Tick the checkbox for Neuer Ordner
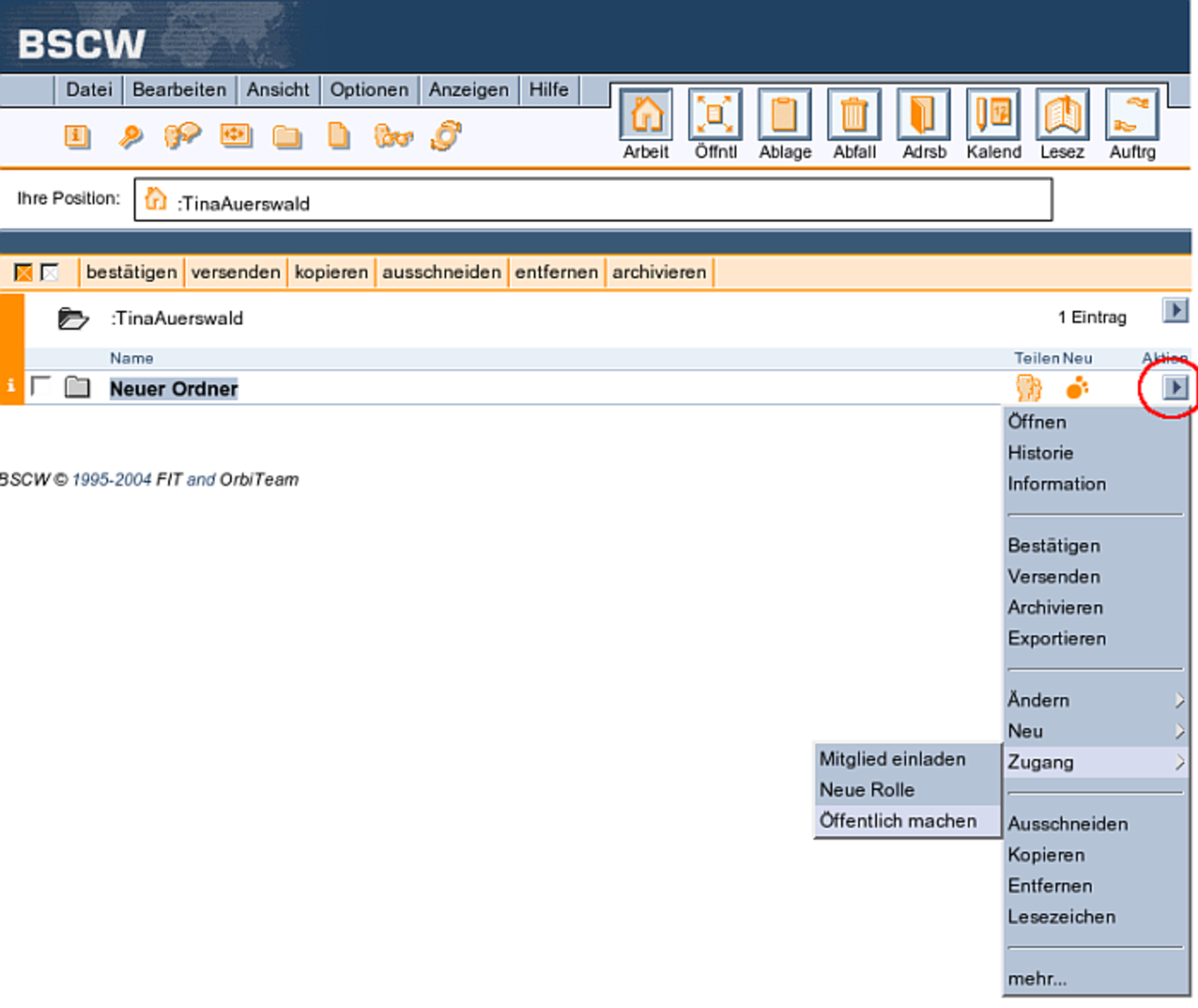This screenshot has width=1198, height=1008. (x=40, y=386)
